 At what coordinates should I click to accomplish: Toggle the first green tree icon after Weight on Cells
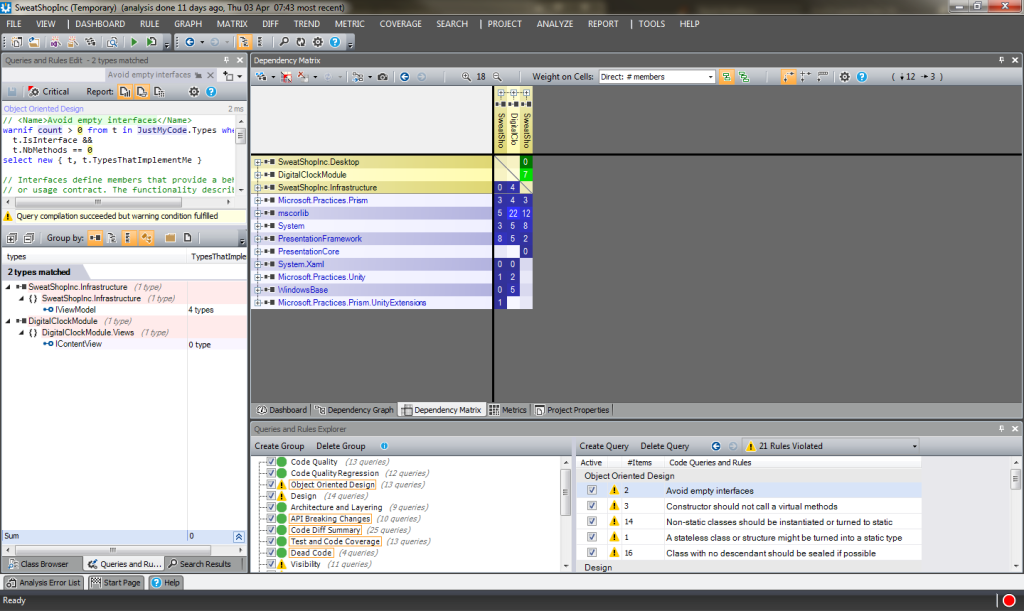726,76
